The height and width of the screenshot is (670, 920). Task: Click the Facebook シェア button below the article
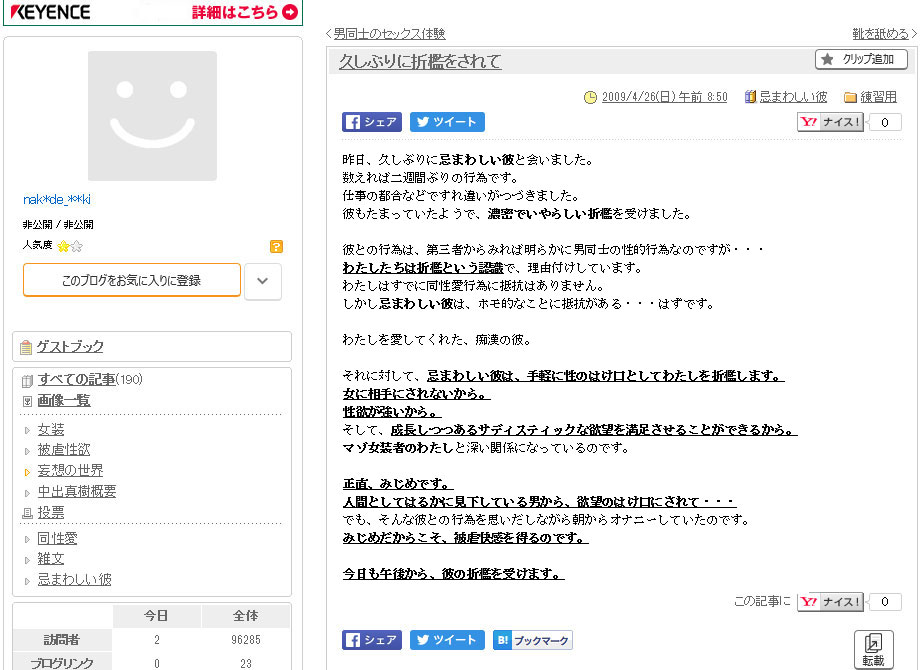(x=371, y=640)
